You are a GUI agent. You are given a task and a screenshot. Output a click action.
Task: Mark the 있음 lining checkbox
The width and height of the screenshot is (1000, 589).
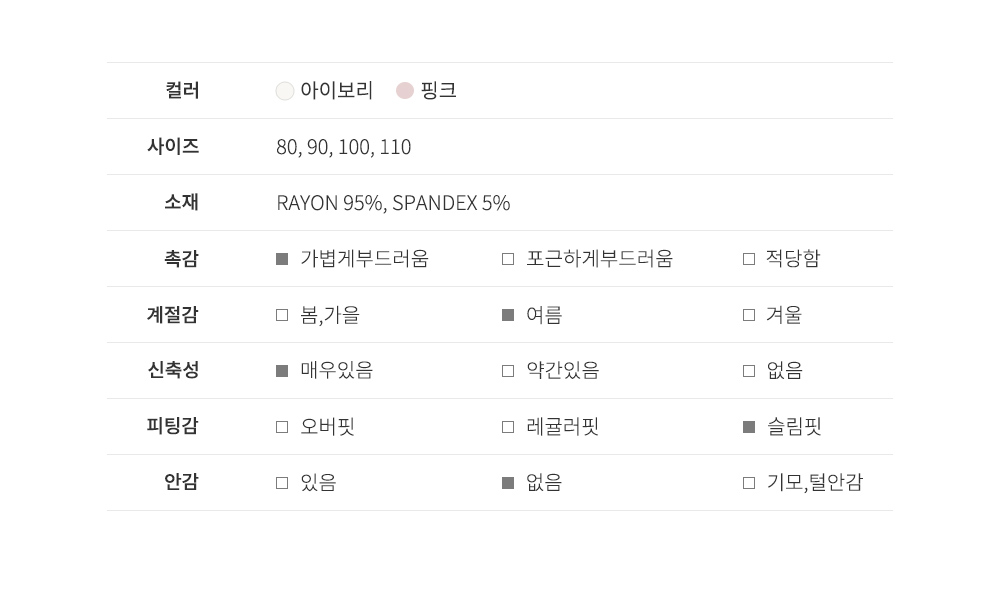pos(282,483)
